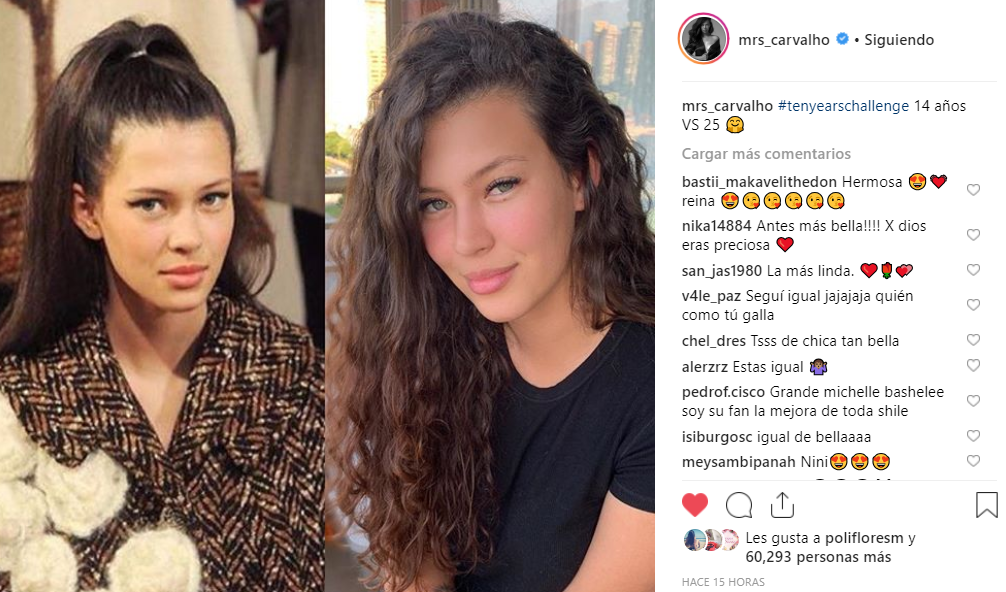Expand with Cargar más comentarios
Viewport: 1006px width, 592px height.
[x=766, y=154]
